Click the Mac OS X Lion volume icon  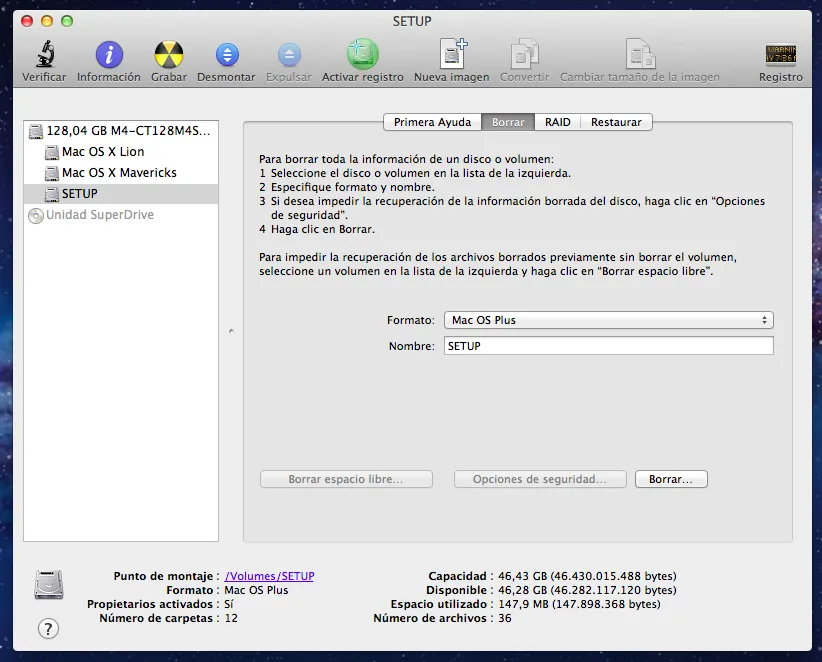click(x=51, y=152)
